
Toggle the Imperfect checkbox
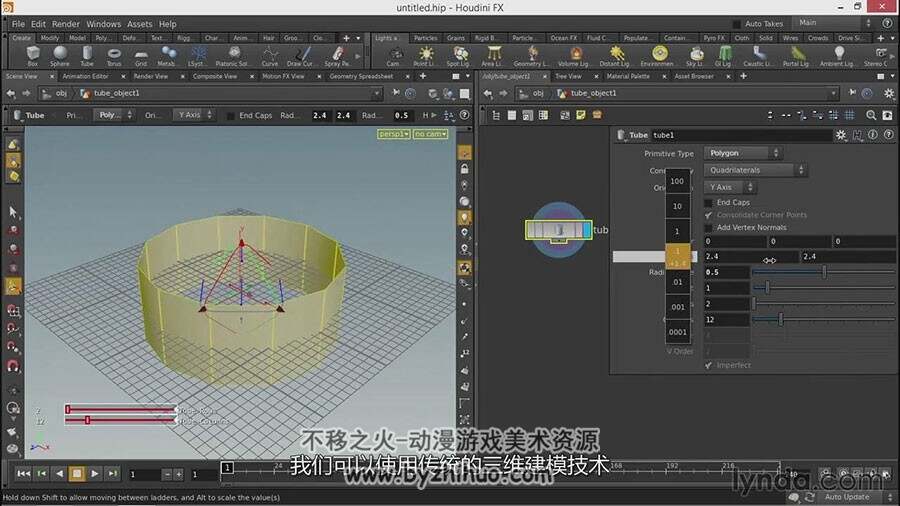(x=708, y=365)
